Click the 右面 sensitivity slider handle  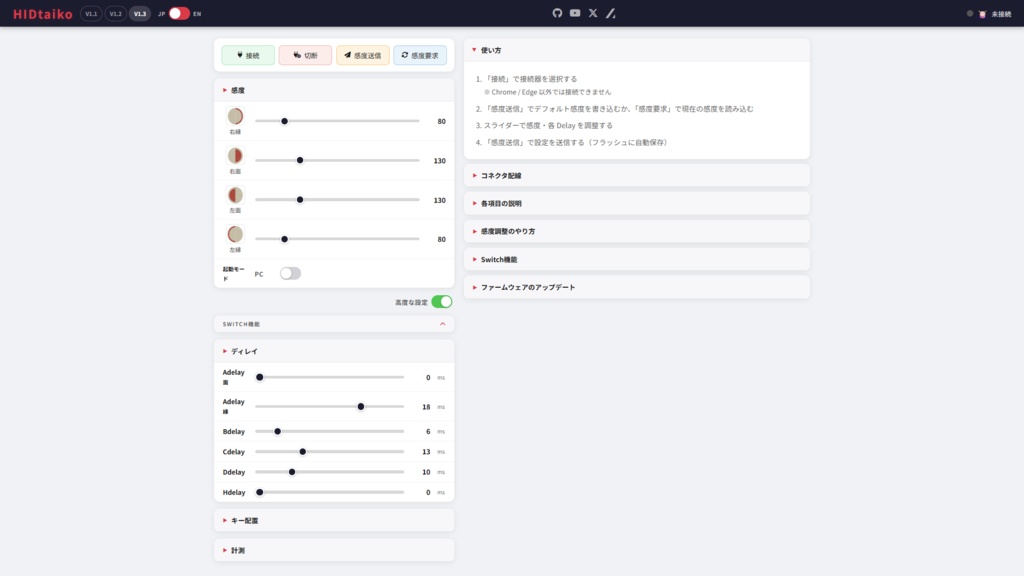click(300, 161)
